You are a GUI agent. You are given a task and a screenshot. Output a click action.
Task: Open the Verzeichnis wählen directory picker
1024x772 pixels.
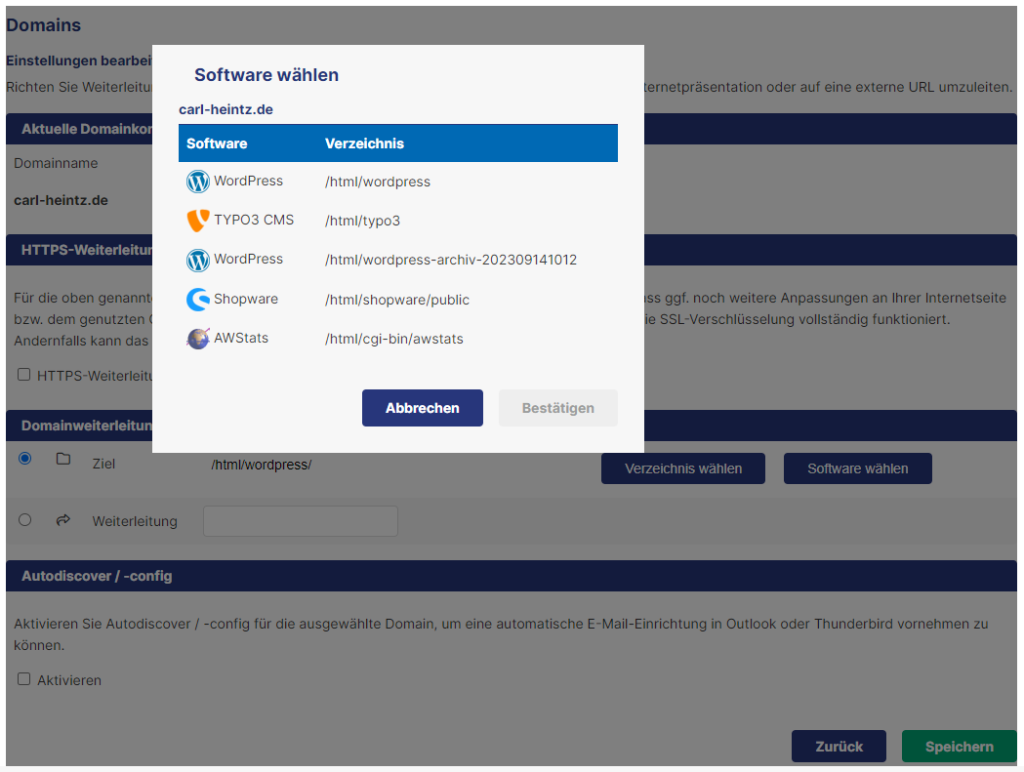[683, 468]
